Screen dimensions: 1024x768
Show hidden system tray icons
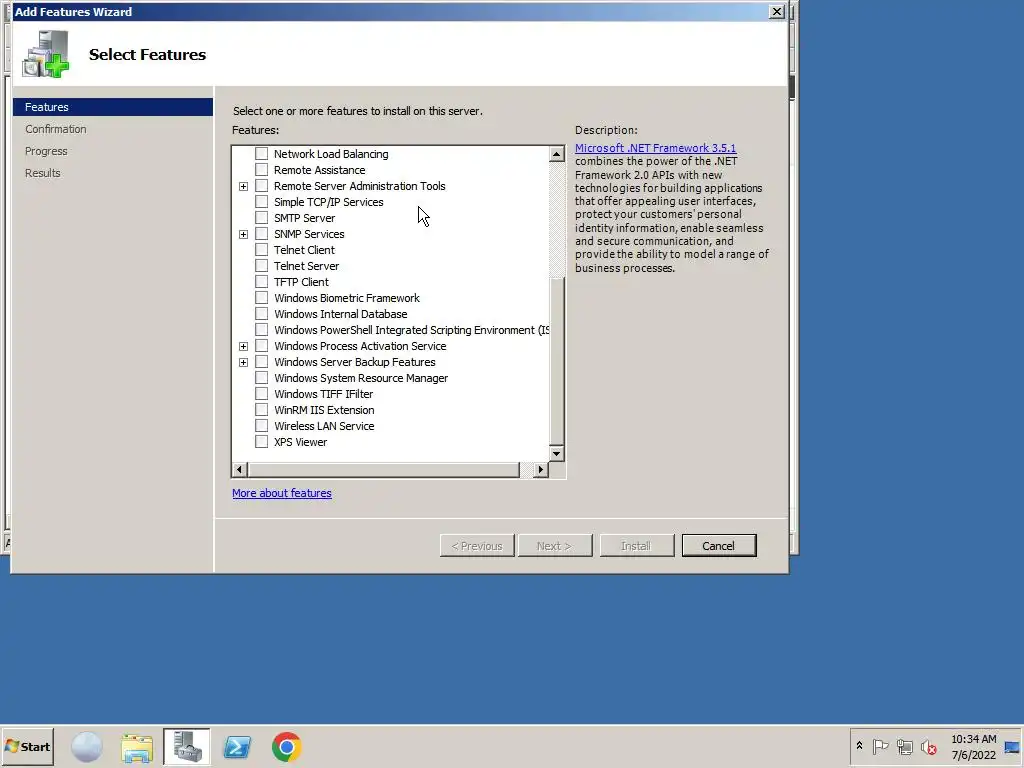[x=859, y=746]
